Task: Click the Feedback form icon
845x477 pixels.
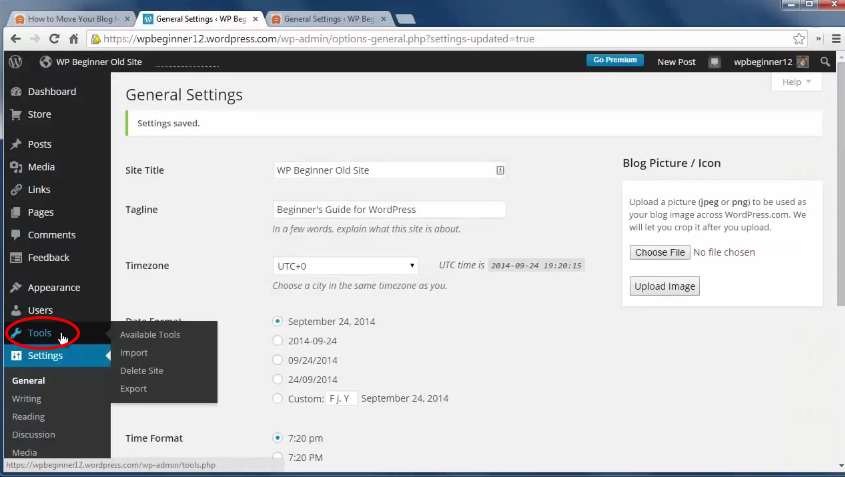Action: pos(16,258)
